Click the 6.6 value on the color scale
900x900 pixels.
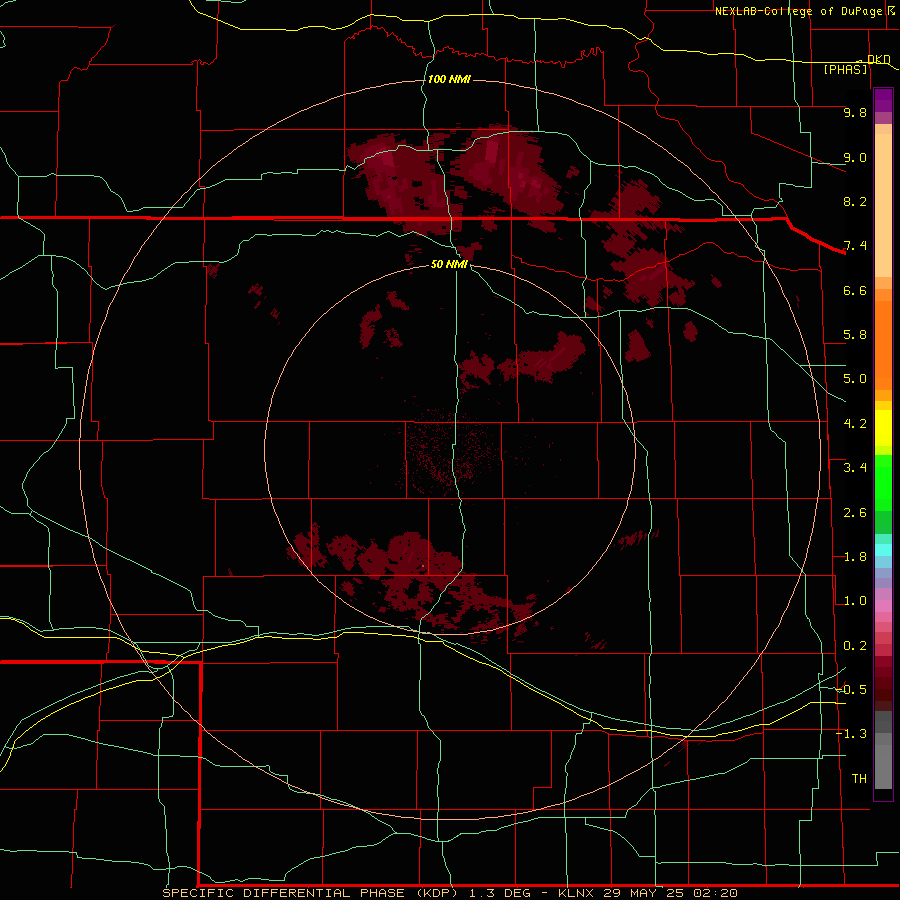pos(855,290)
